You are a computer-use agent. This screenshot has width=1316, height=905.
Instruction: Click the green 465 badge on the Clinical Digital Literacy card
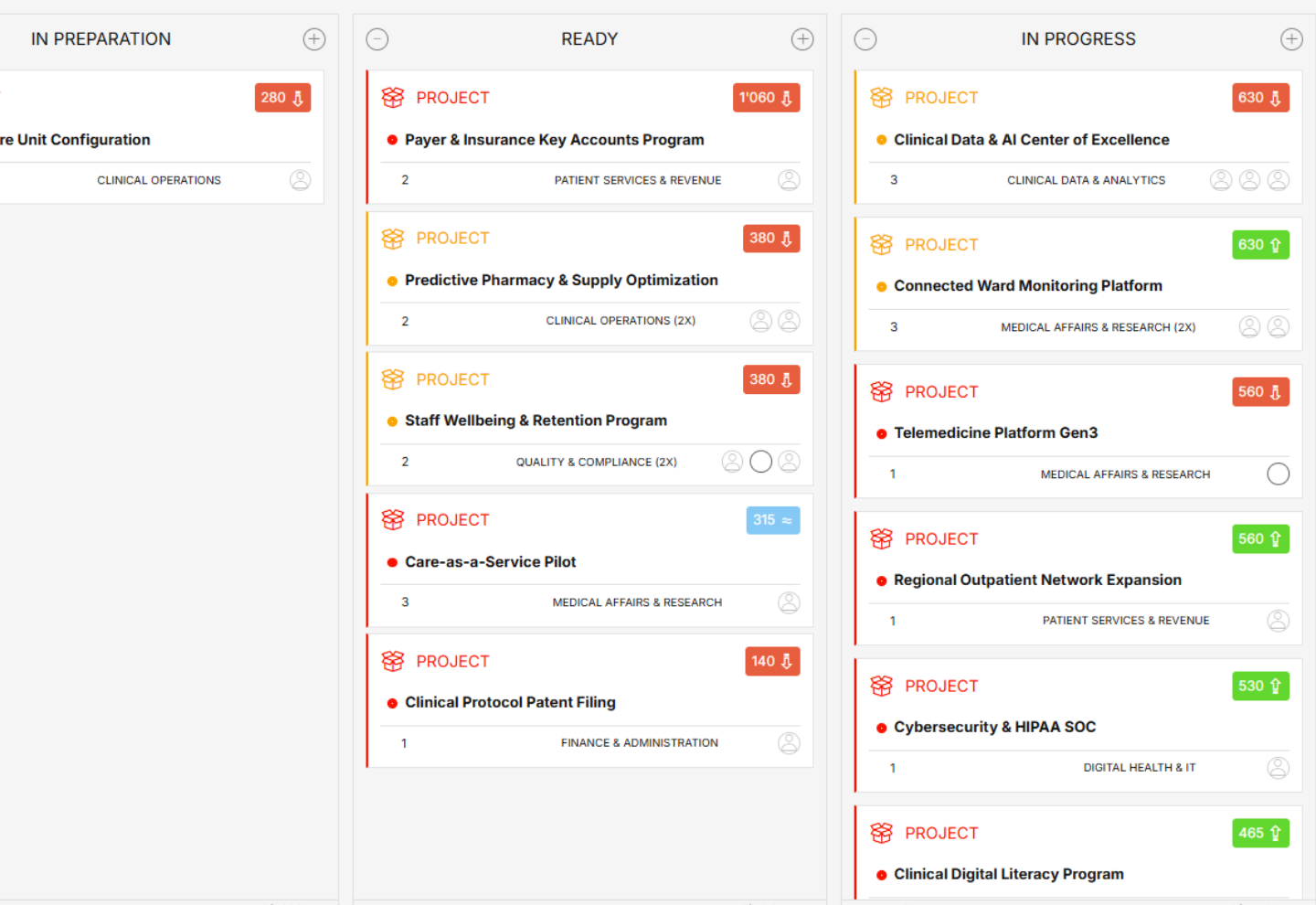click(x=1260, y=833)
